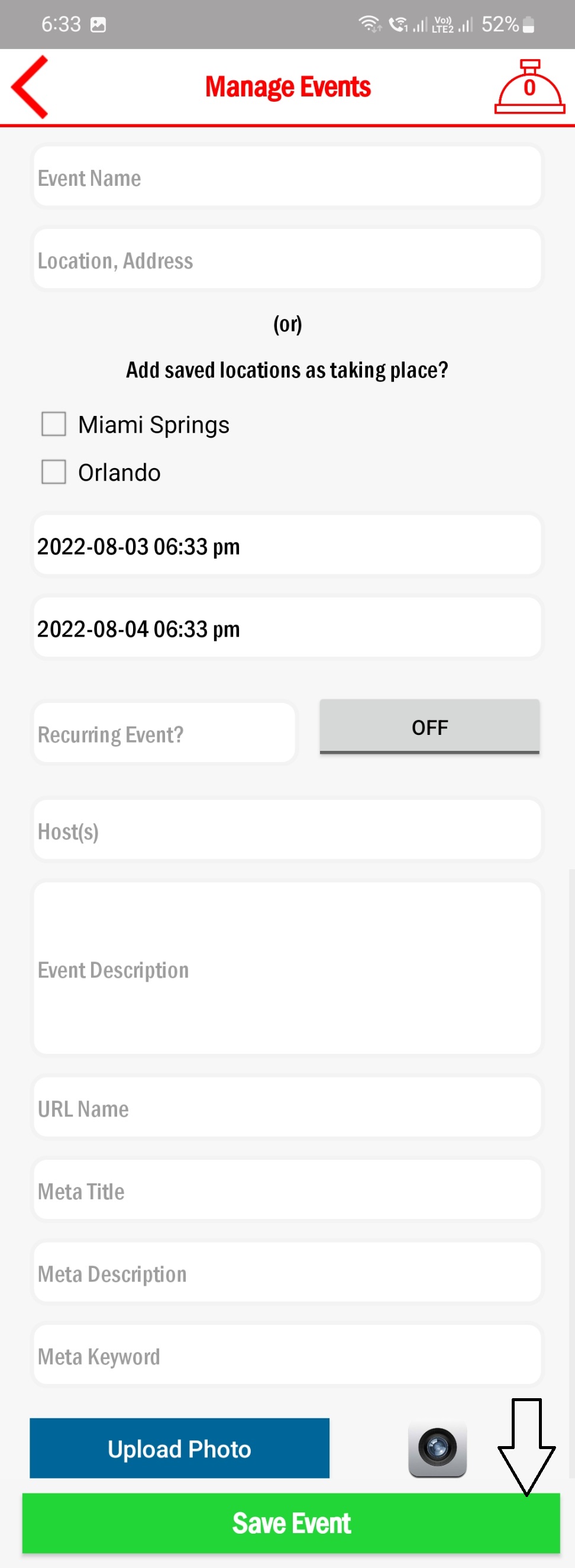Check the Miami Springs checkbox
This screenshot has width=575, height=1568.
coord(54,424)
